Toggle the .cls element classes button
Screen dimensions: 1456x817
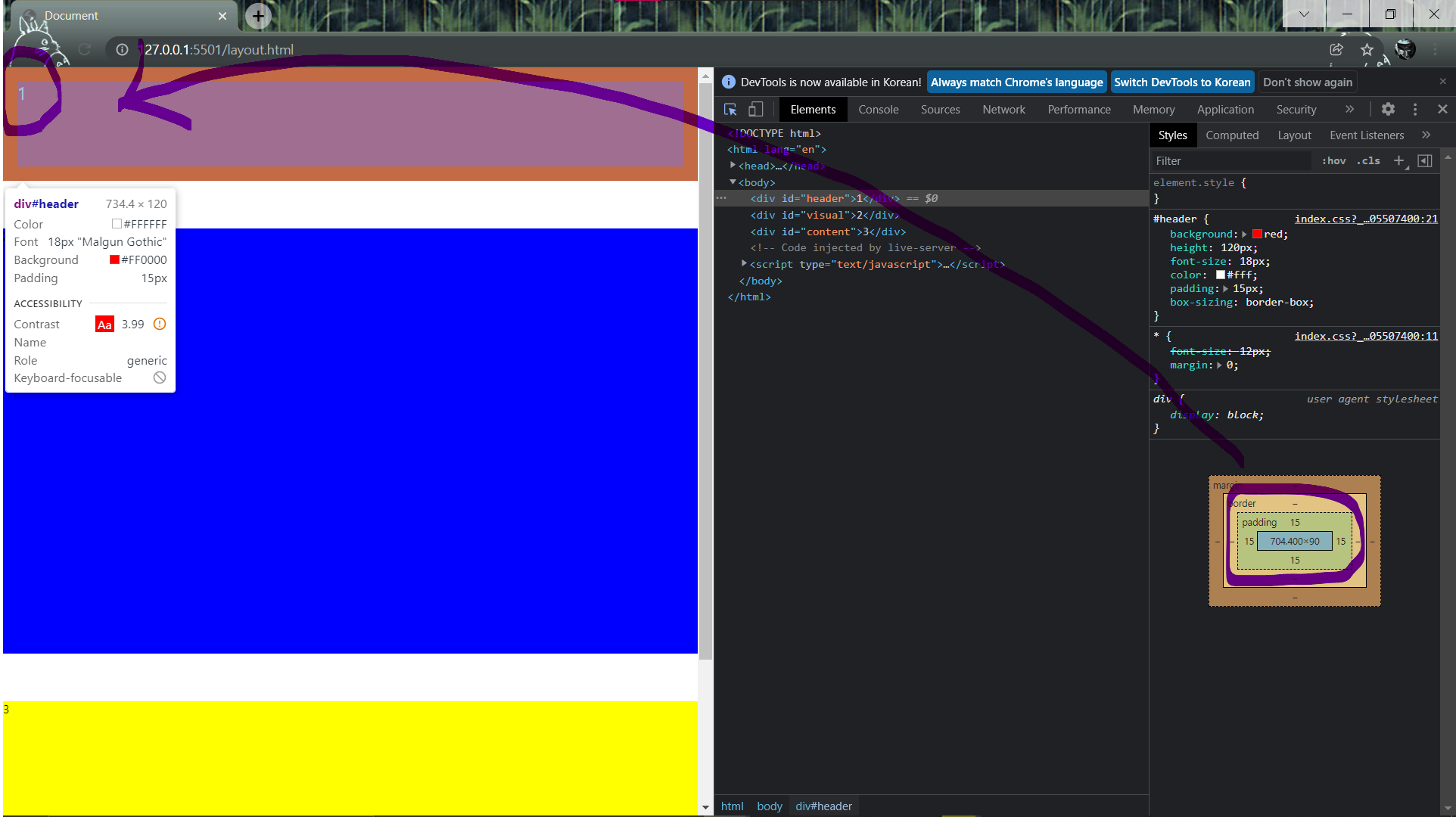point(1368,160)
